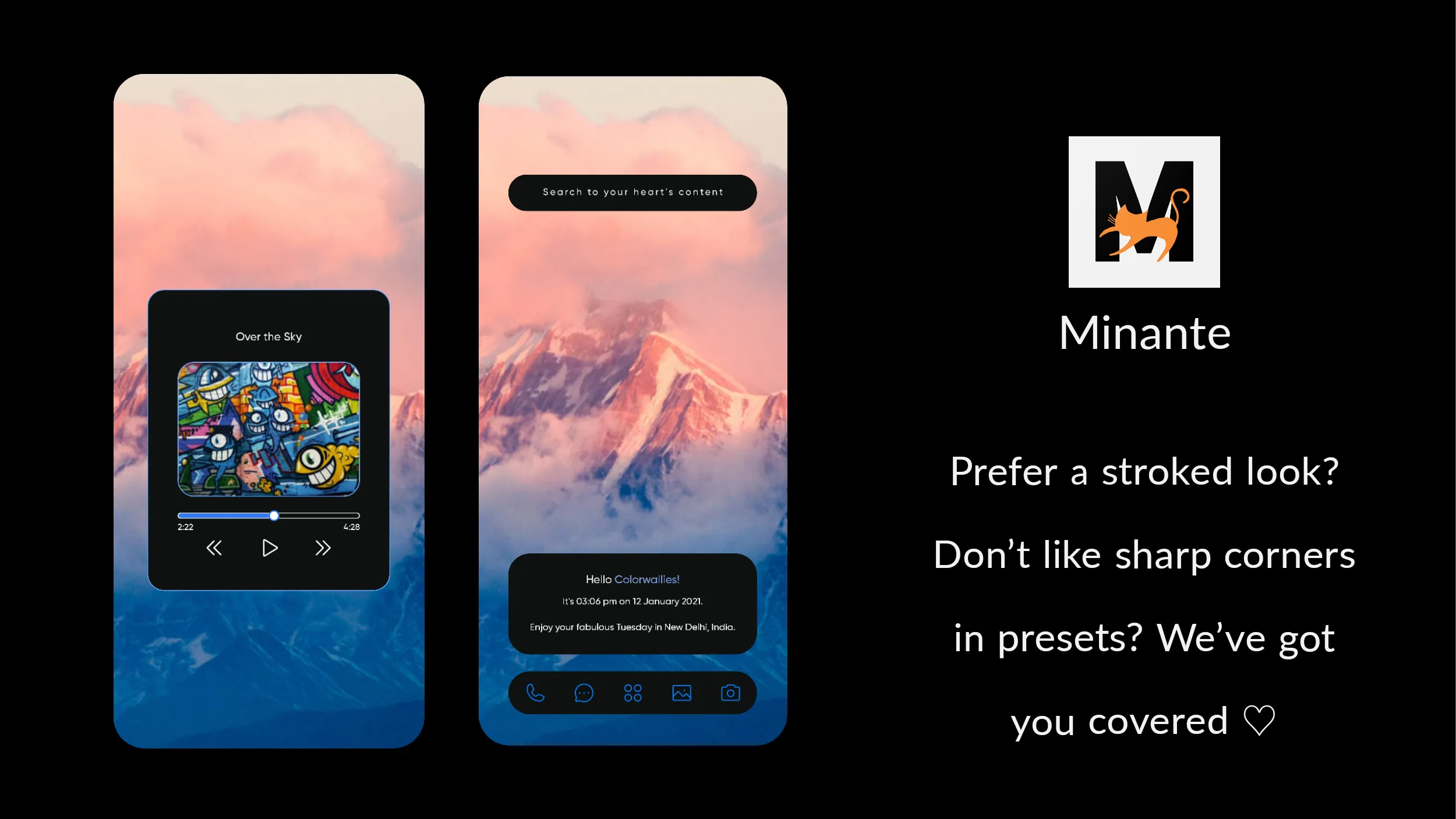Click the skip backward button
Image resolution: width=1456 pixels, height=819 pixels.
[x=214, y=548]
